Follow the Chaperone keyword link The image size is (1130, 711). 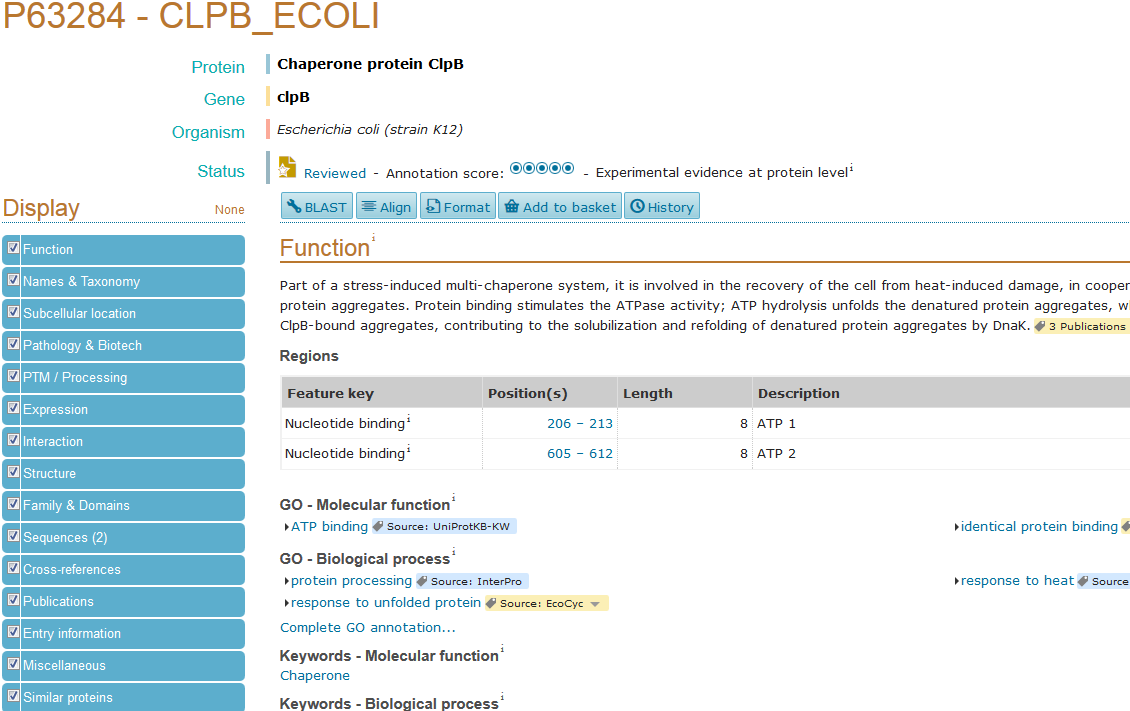click(315, 676)
